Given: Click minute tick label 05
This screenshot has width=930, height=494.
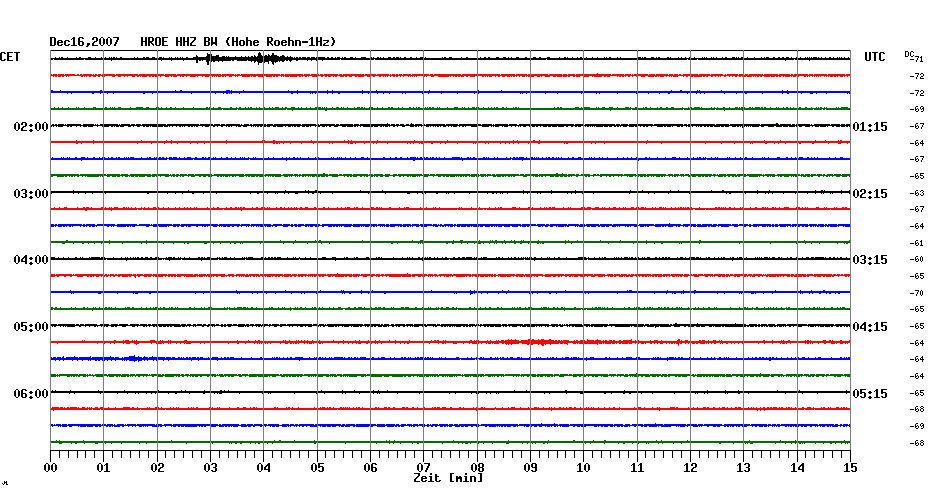Looking at the screenshot, I should pyautogui.click(x=317, y=468).
